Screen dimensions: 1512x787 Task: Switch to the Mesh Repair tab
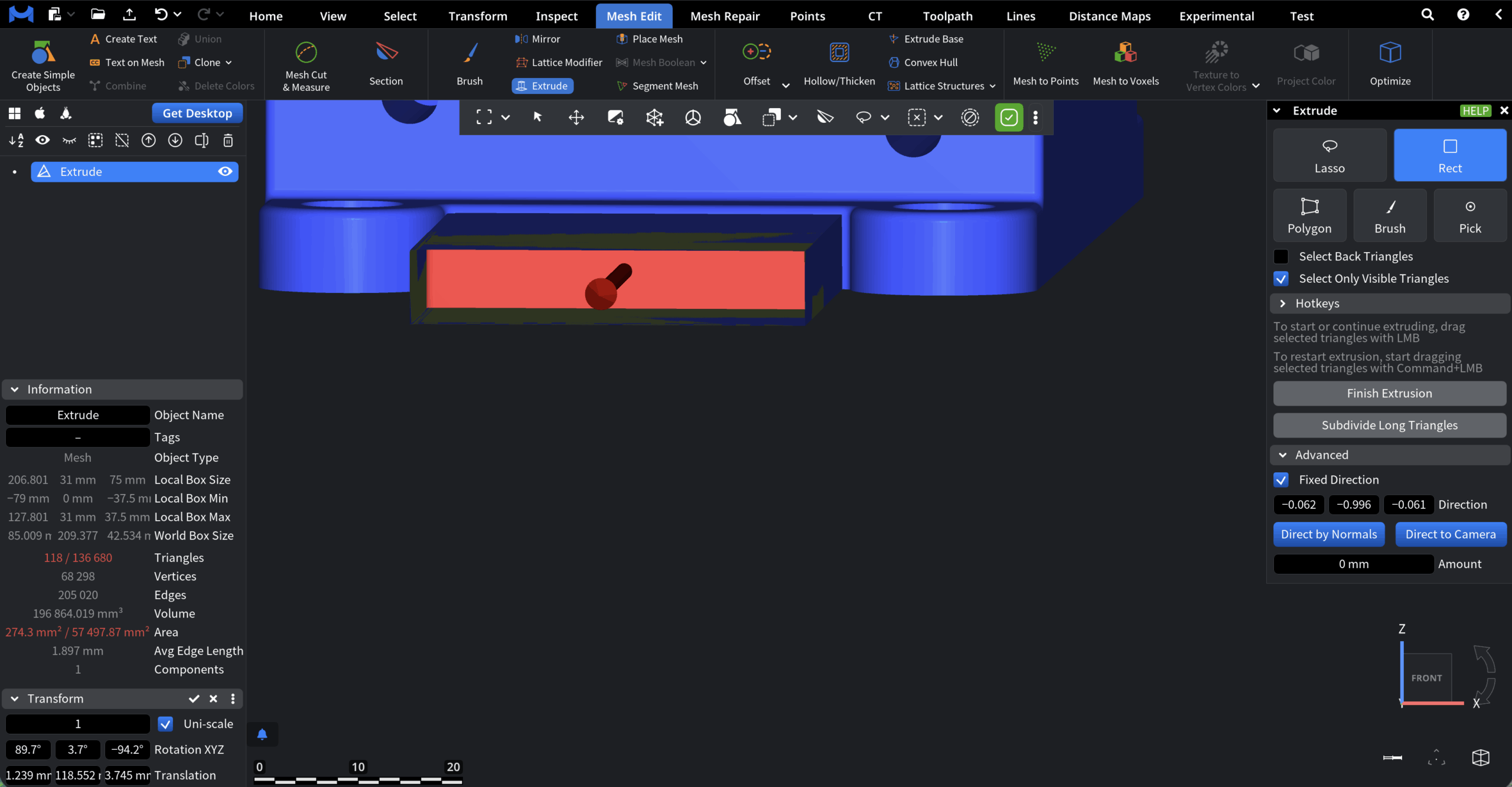(725, 15)
